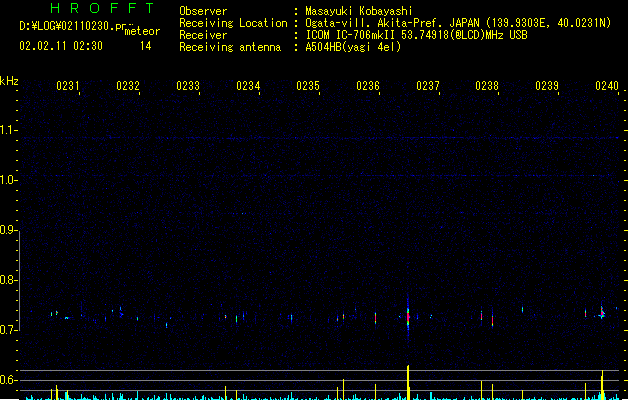Click the 0.6 kHz axis label

point(7,380)
